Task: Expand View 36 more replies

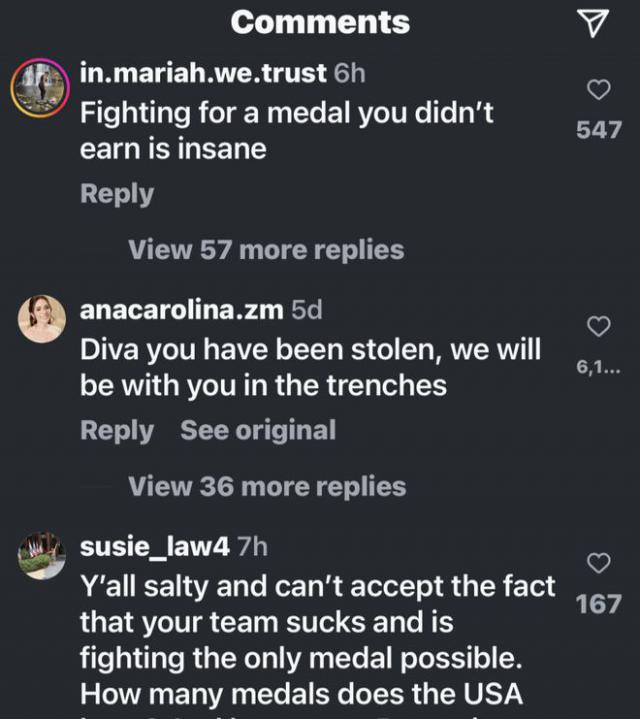Action: pos(267,487)
